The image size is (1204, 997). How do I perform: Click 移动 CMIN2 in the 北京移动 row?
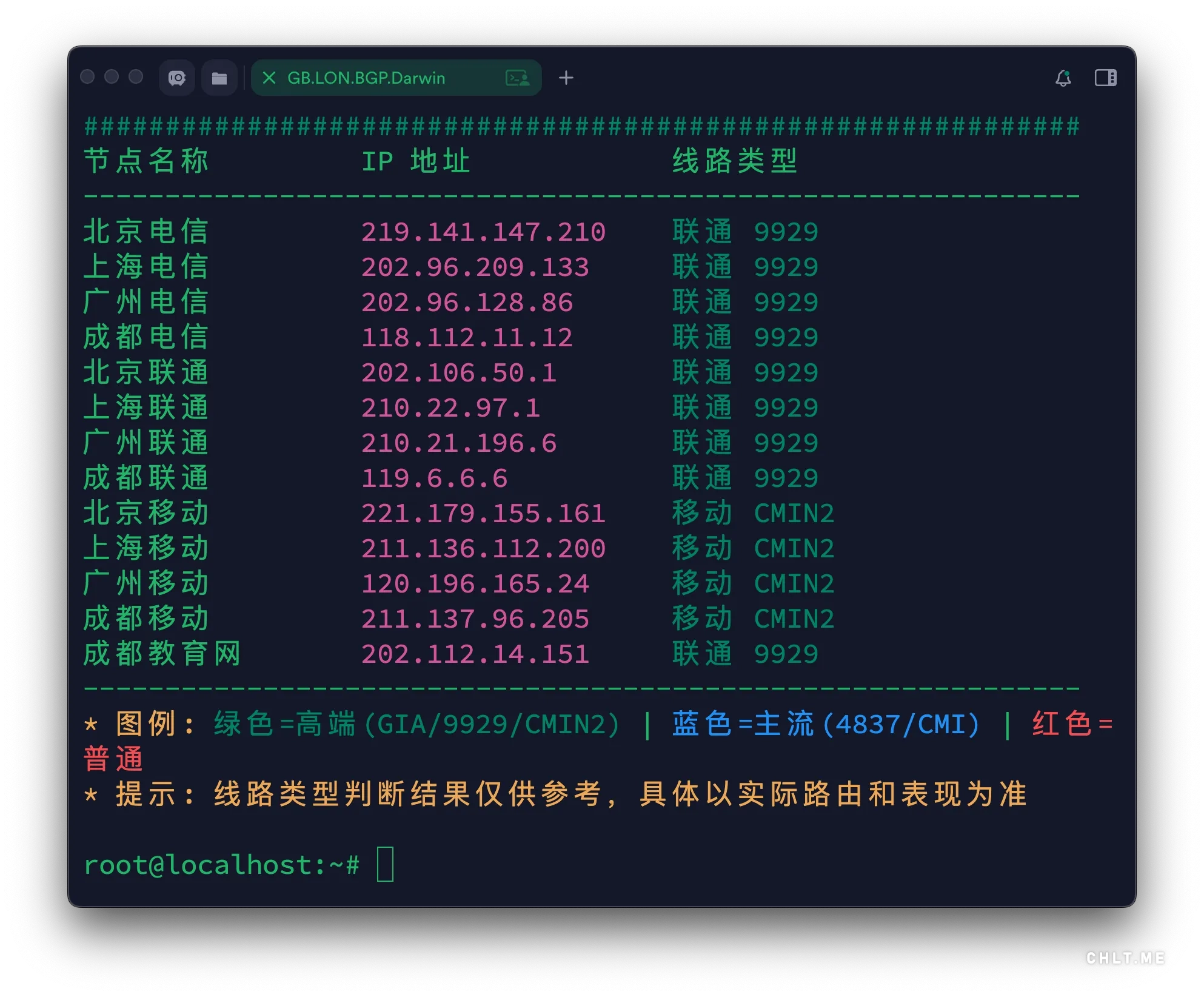(x=753, y=513)
